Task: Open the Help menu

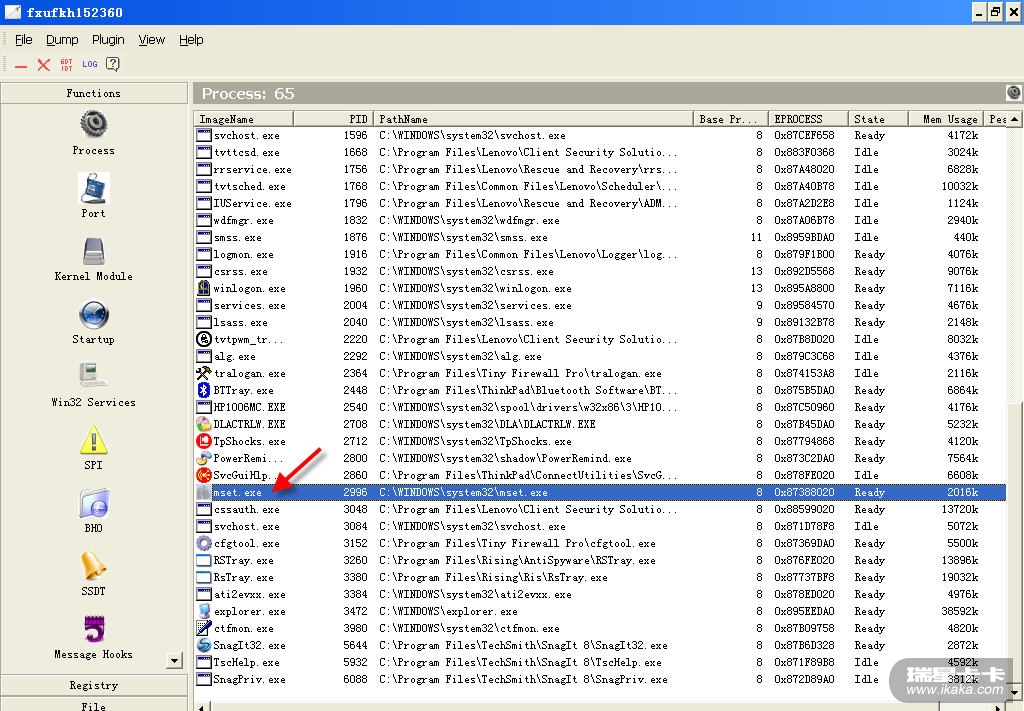Action: (191, 40)
